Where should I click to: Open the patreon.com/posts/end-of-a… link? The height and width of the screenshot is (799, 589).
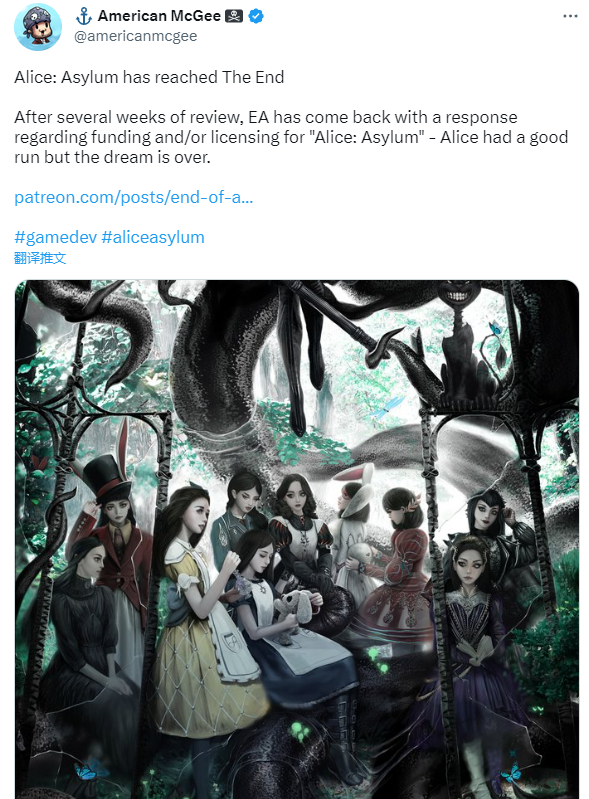point(133,197)
